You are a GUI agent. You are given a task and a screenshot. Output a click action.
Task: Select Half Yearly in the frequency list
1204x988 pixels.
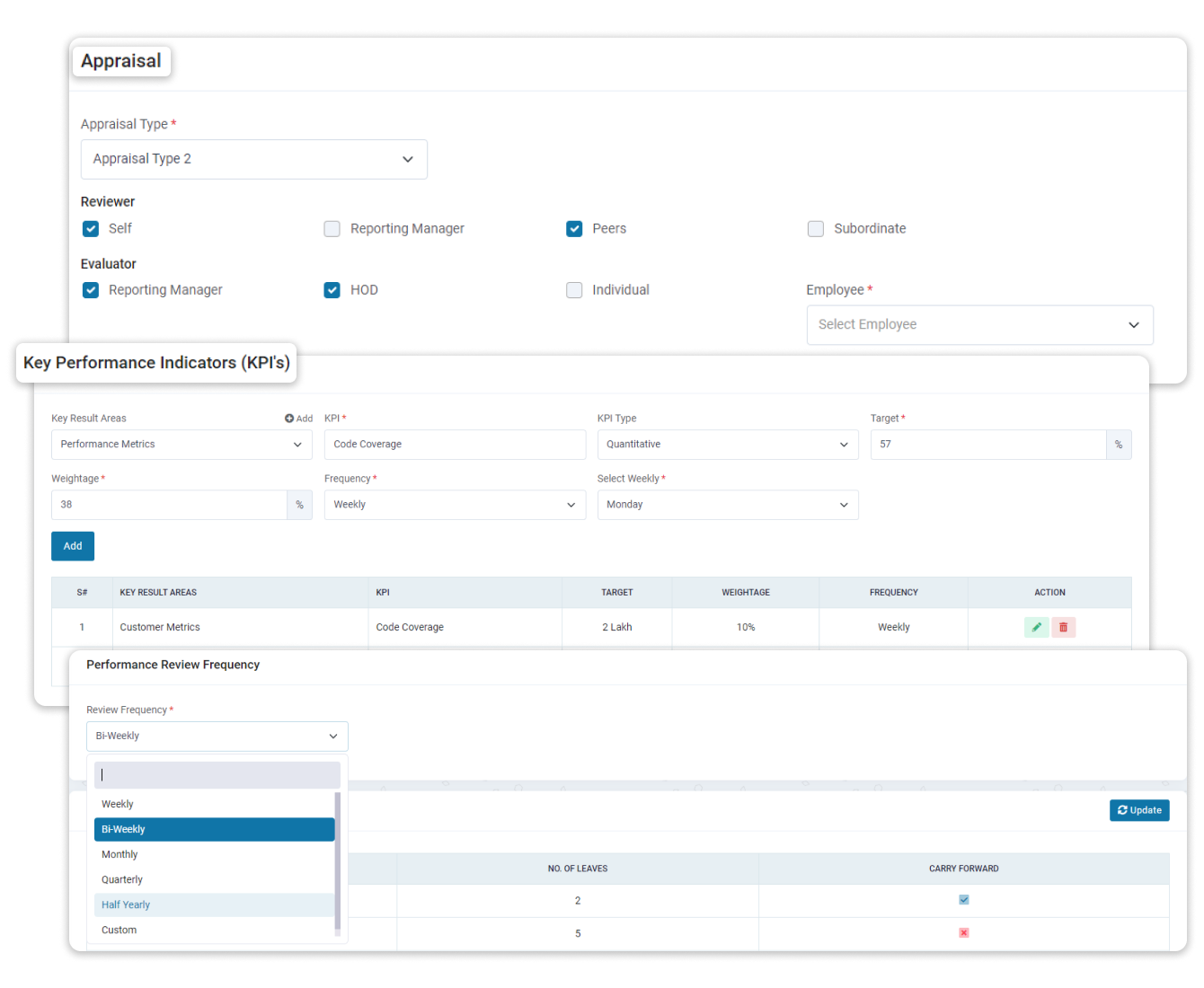point(126,905)
